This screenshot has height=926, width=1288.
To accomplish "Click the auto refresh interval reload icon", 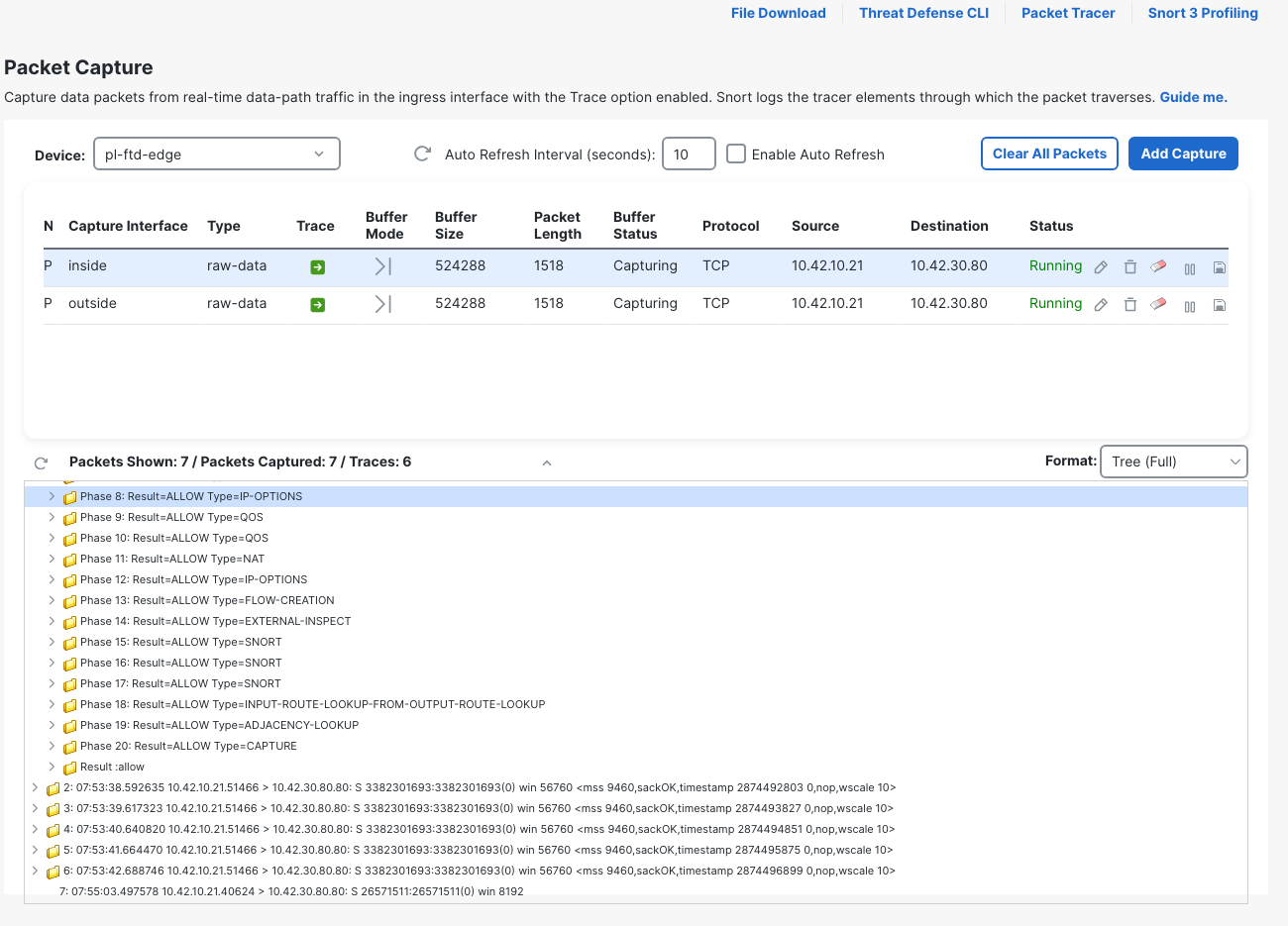I will click(422, 154).
